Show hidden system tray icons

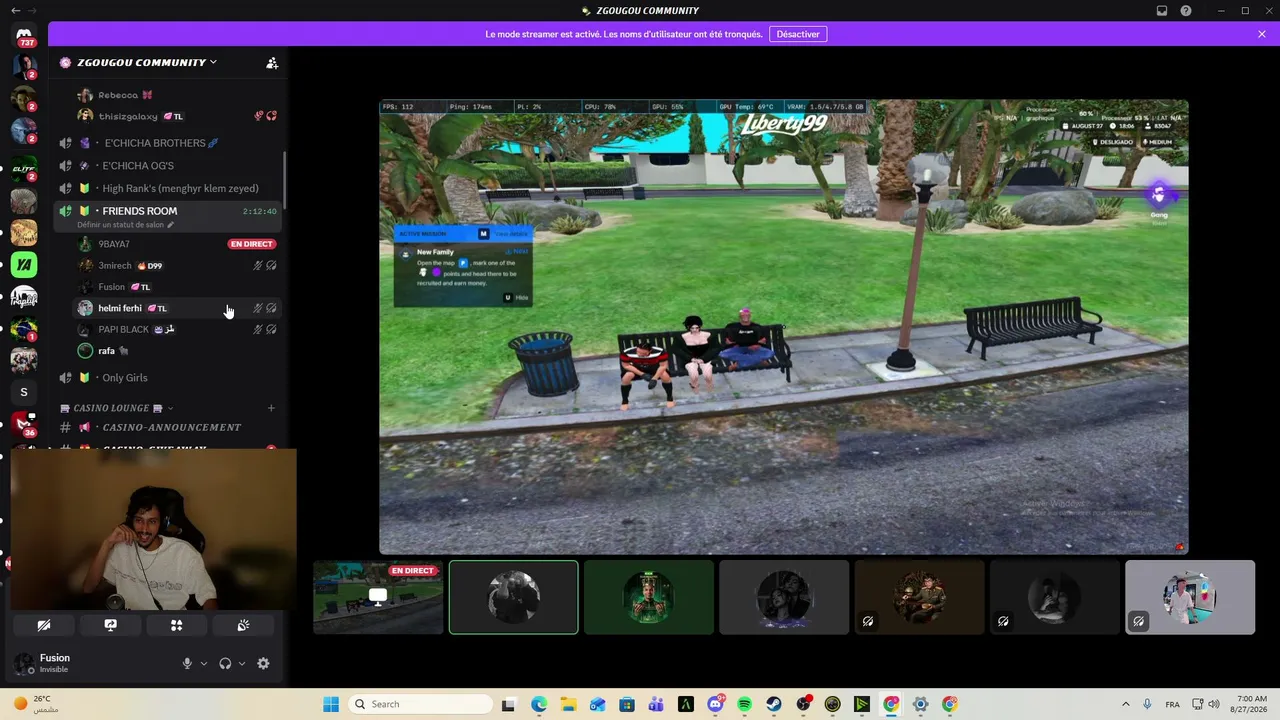point(1125,704)
